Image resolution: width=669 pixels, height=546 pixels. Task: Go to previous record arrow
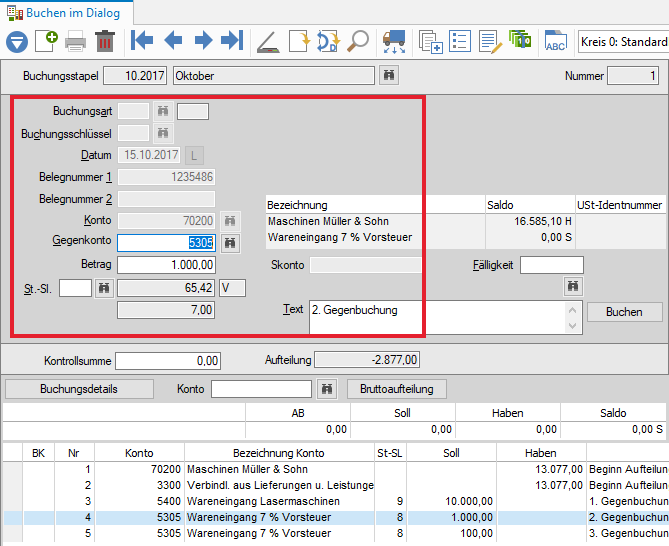(173, 41)
